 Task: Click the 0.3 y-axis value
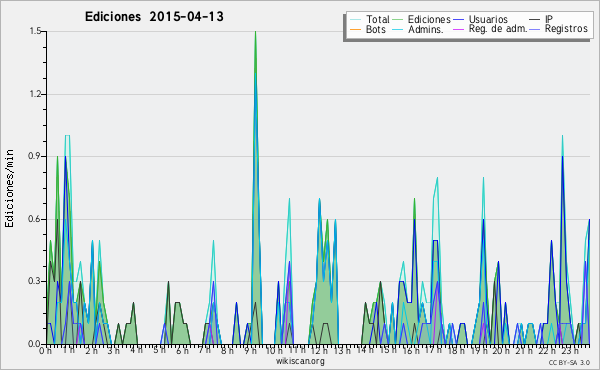click(35, 281)
